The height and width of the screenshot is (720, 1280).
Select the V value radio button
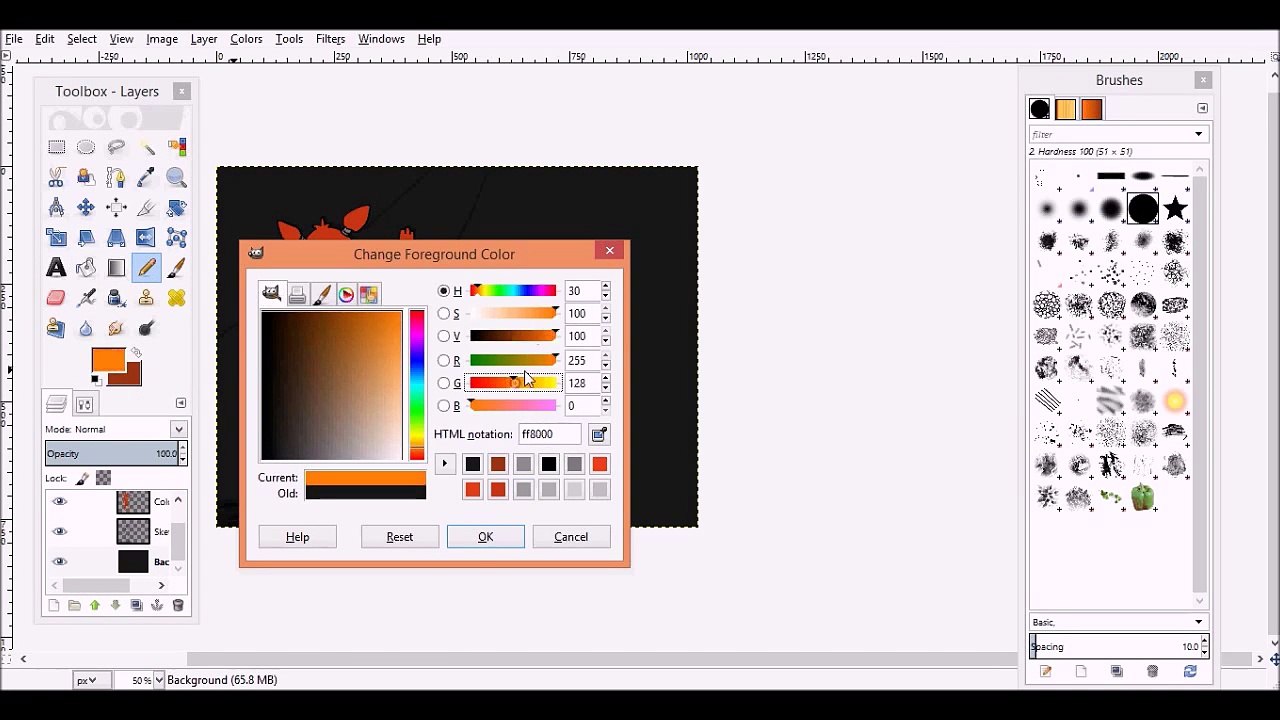[444, 337]
